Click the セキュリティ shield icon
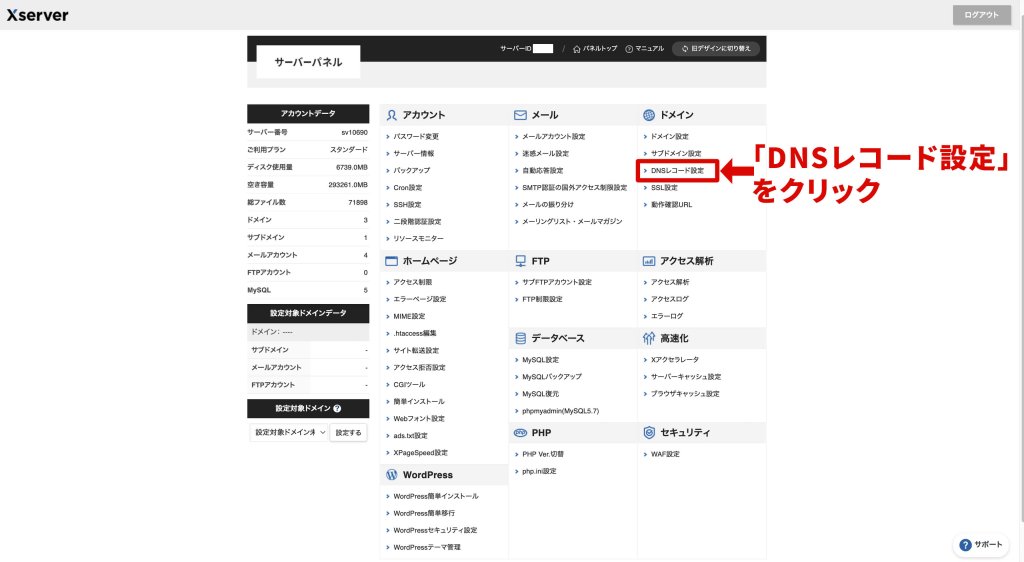Viewport: 1024px width, 562px height. [649, 432]
